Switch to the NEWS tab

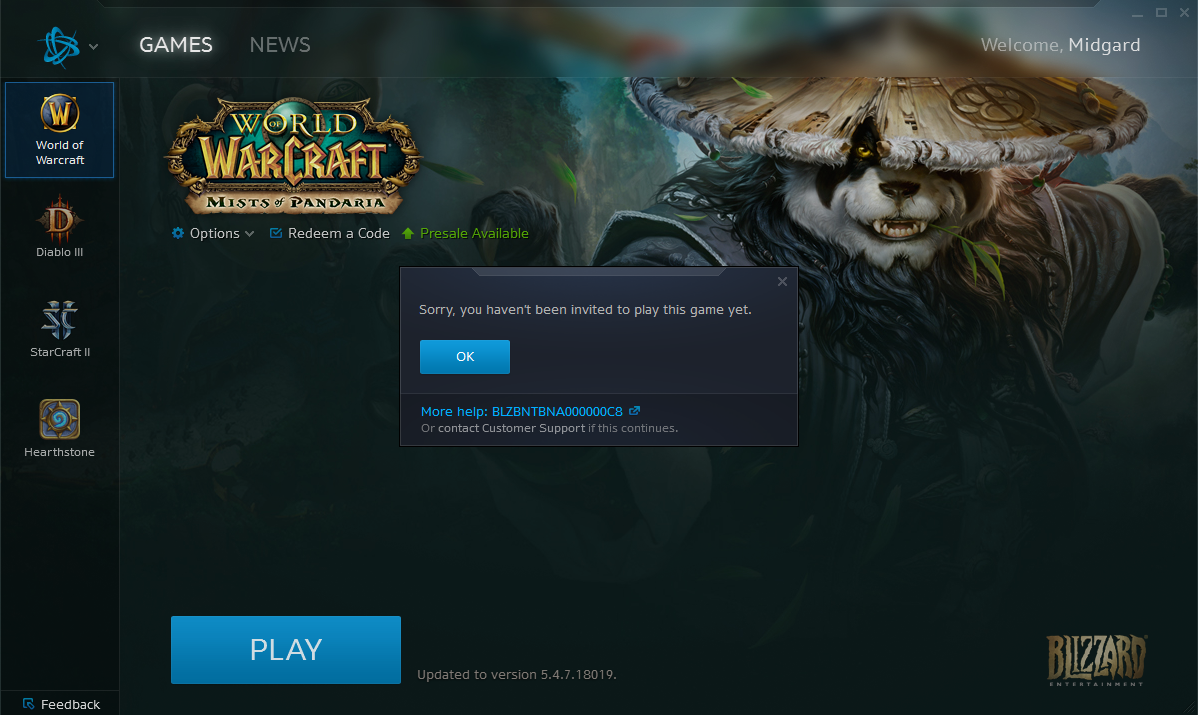tap(280, 45)
